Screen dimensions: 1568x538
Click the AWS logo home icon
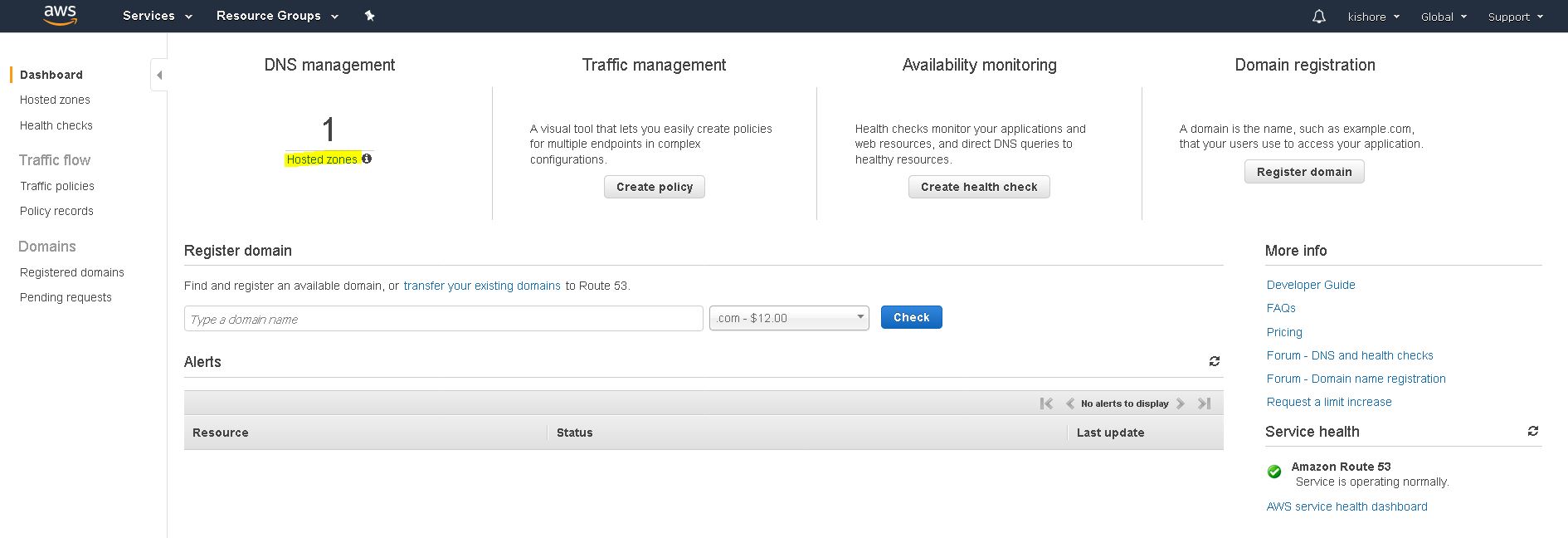tap(60, 15)
